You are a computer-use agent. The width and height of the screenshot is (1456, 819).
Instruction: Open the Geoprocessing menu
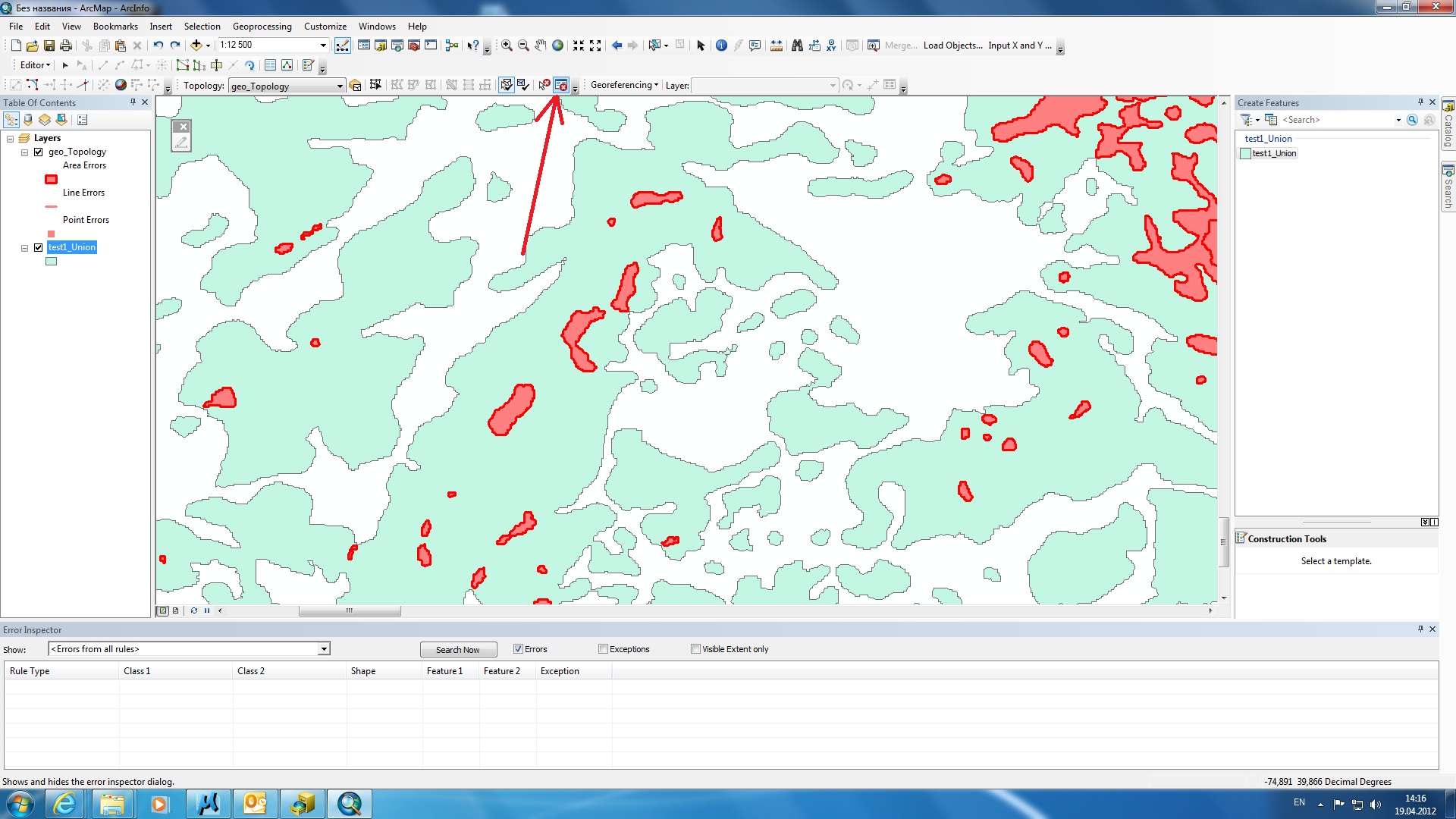click(x=262, y=27)
